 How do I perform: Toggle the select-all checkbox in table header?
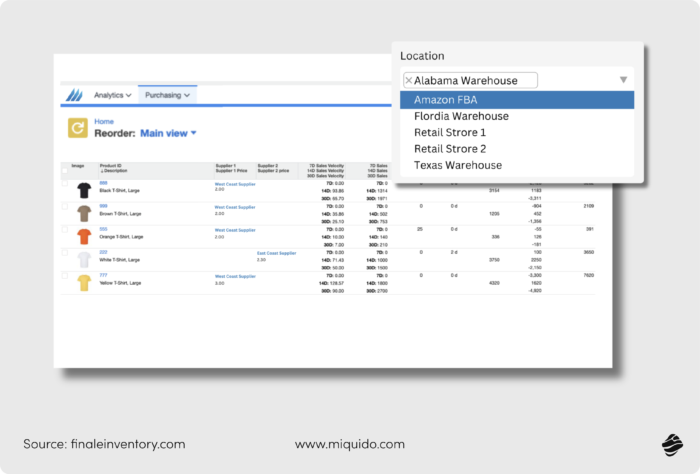pos(65,173)
